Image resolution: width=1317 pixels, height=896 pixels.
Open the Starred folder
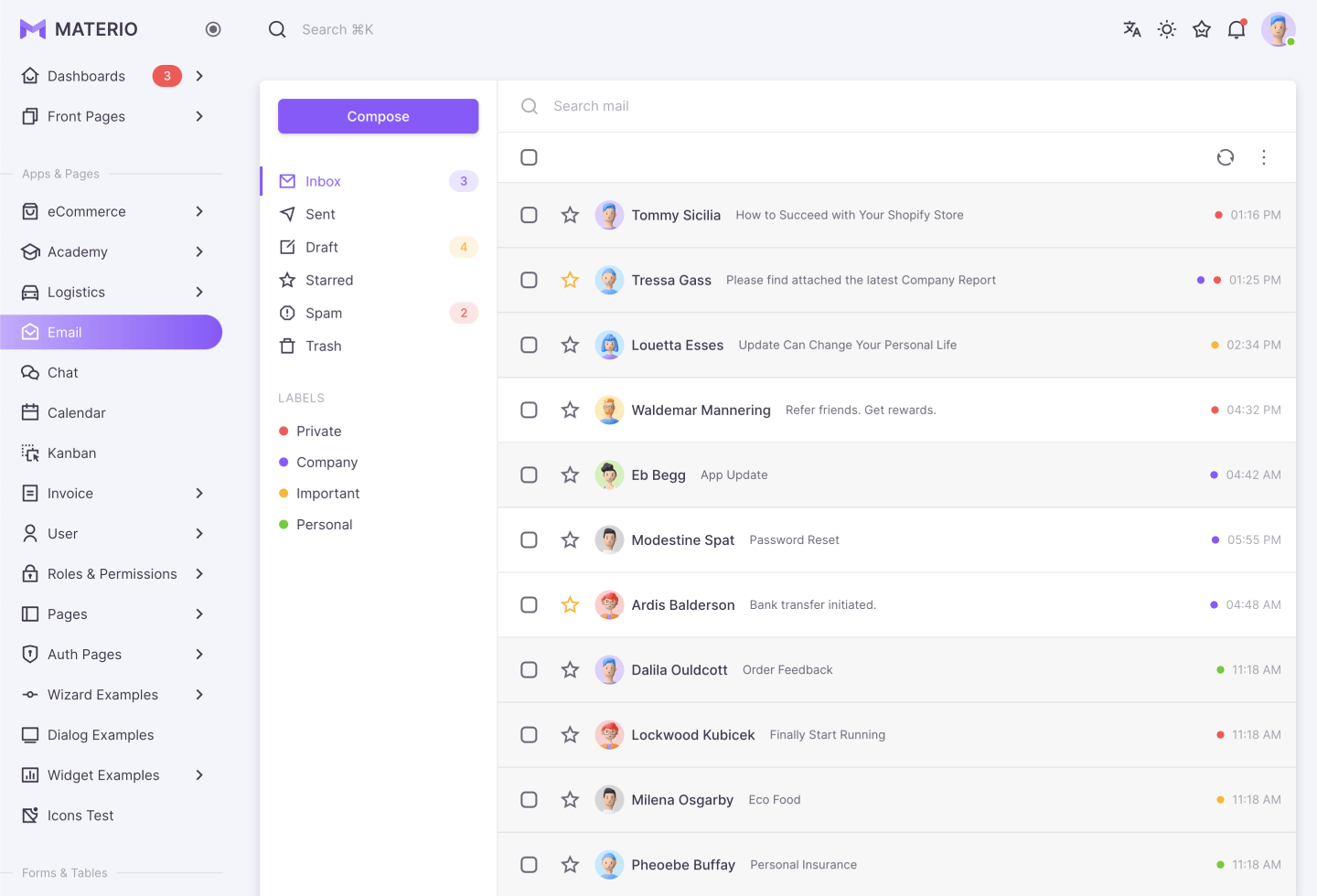tap(378, 280)
